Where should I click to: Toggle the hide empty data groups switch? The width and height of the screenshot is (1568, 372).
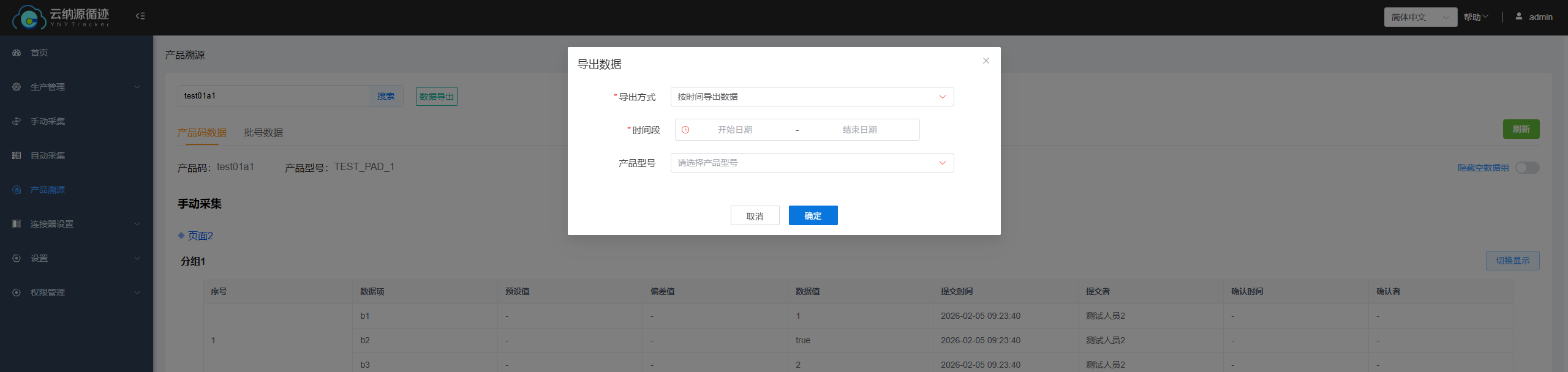tap(1526, 168)
